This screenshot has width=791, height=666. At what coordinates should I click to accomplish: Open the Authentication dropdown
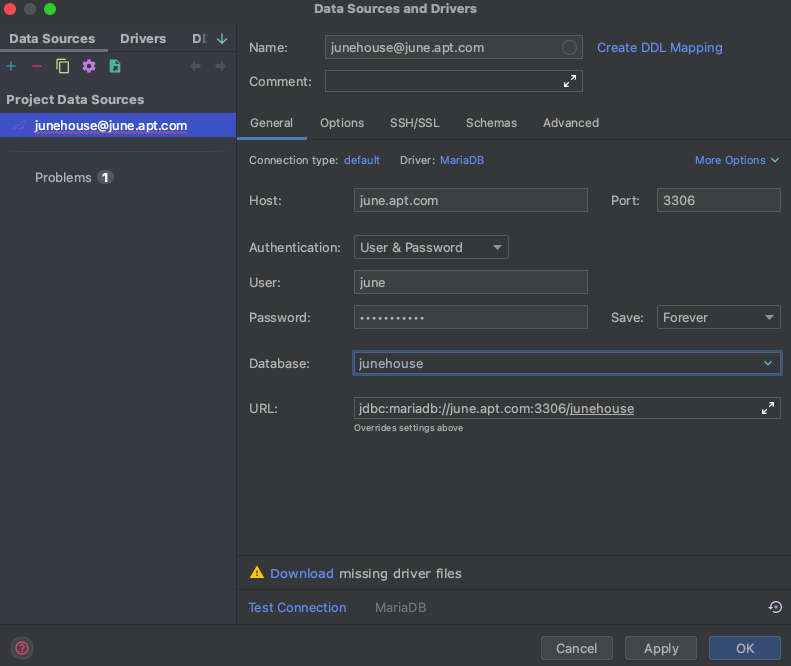coord(431,247)
